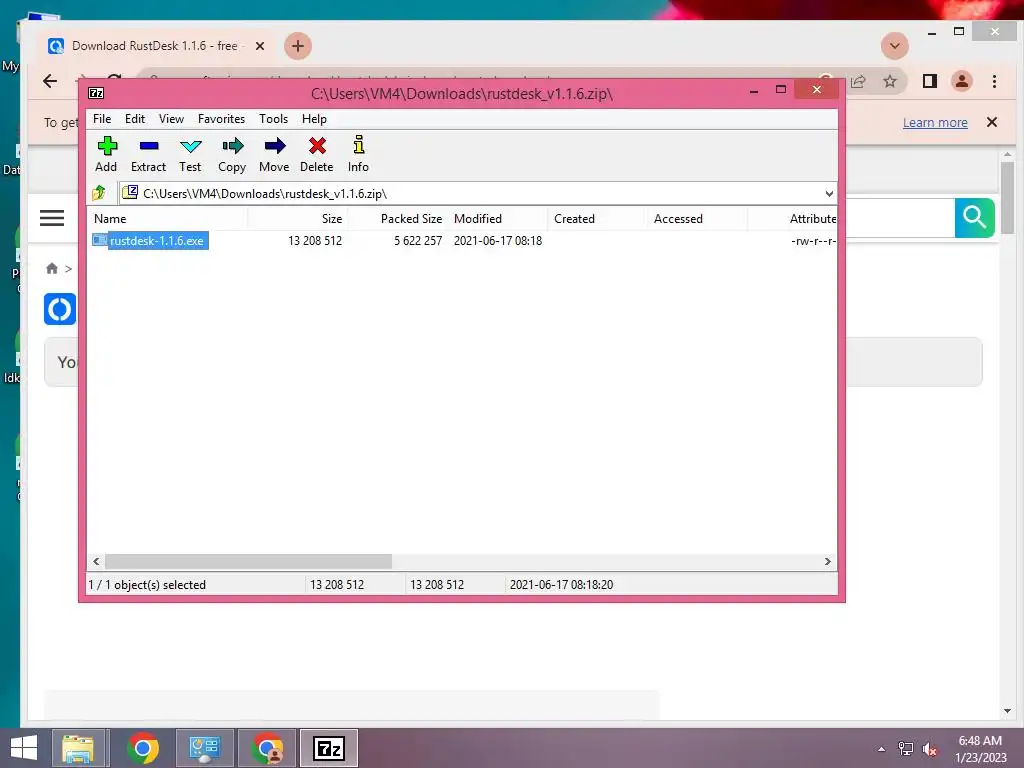Run the Test archive tool
Image resolution: width=1024 pixels, height=768 pixels.
click(190, 154)
